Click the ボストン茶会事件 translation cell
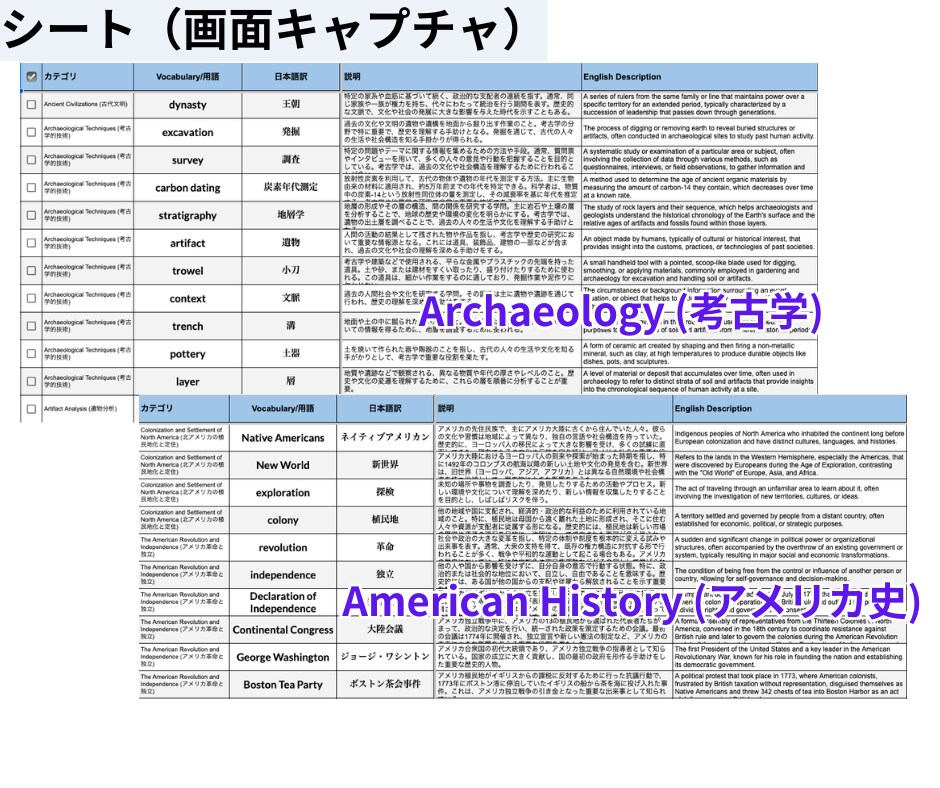 click(385, 684)
